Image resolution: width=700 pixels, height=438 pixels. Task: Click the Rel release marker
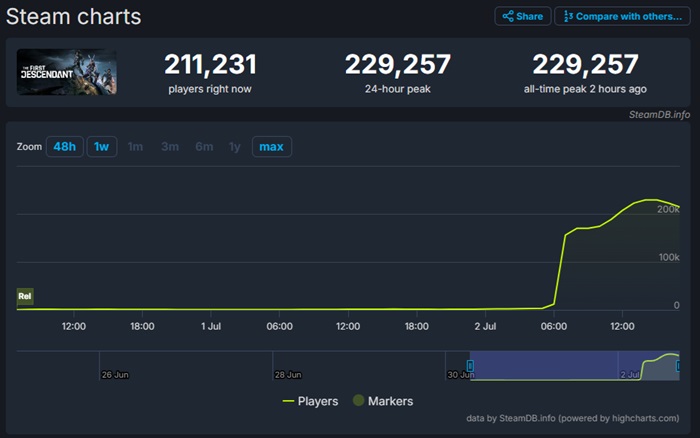tap(25, 296)
